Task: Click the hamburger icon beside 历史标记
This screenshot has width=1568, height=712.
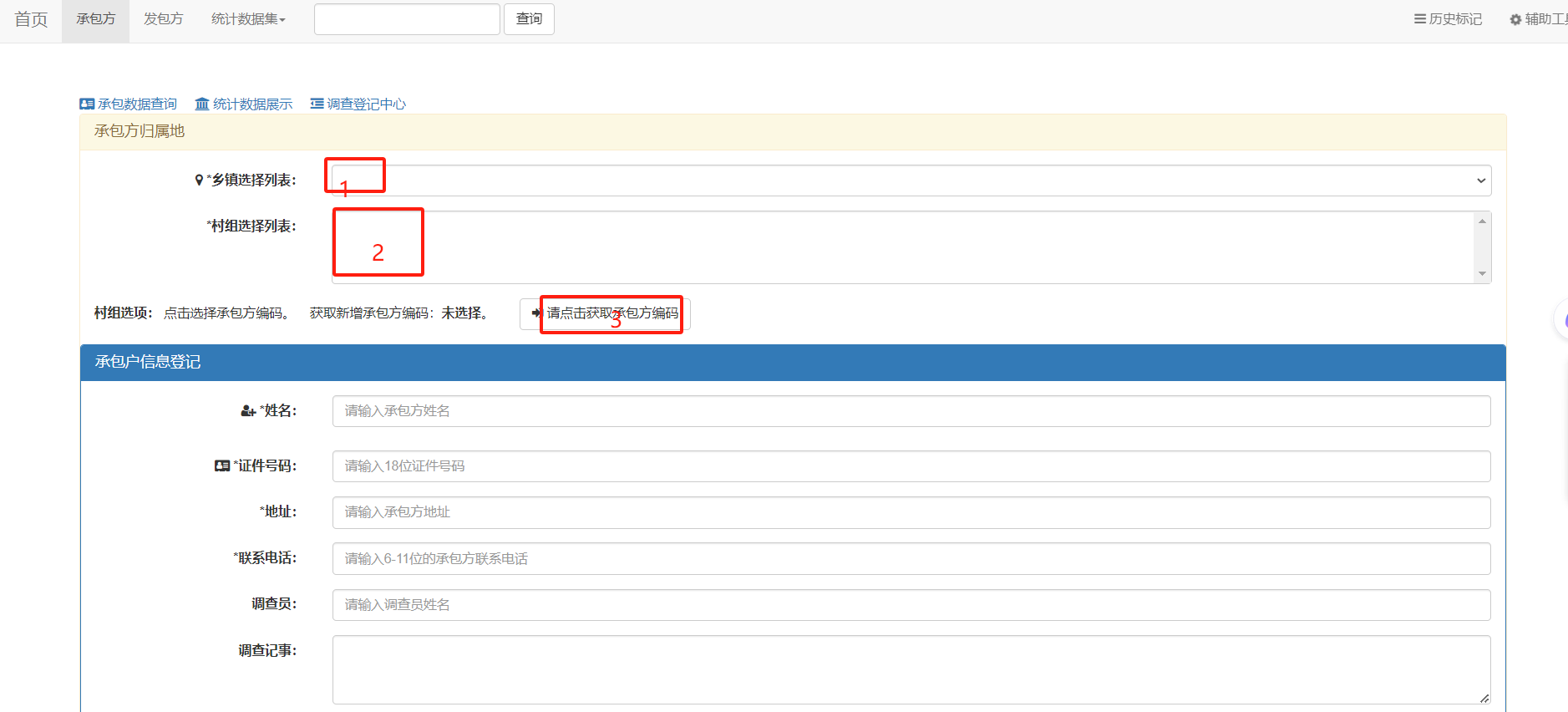Action: pos(1419,19)
